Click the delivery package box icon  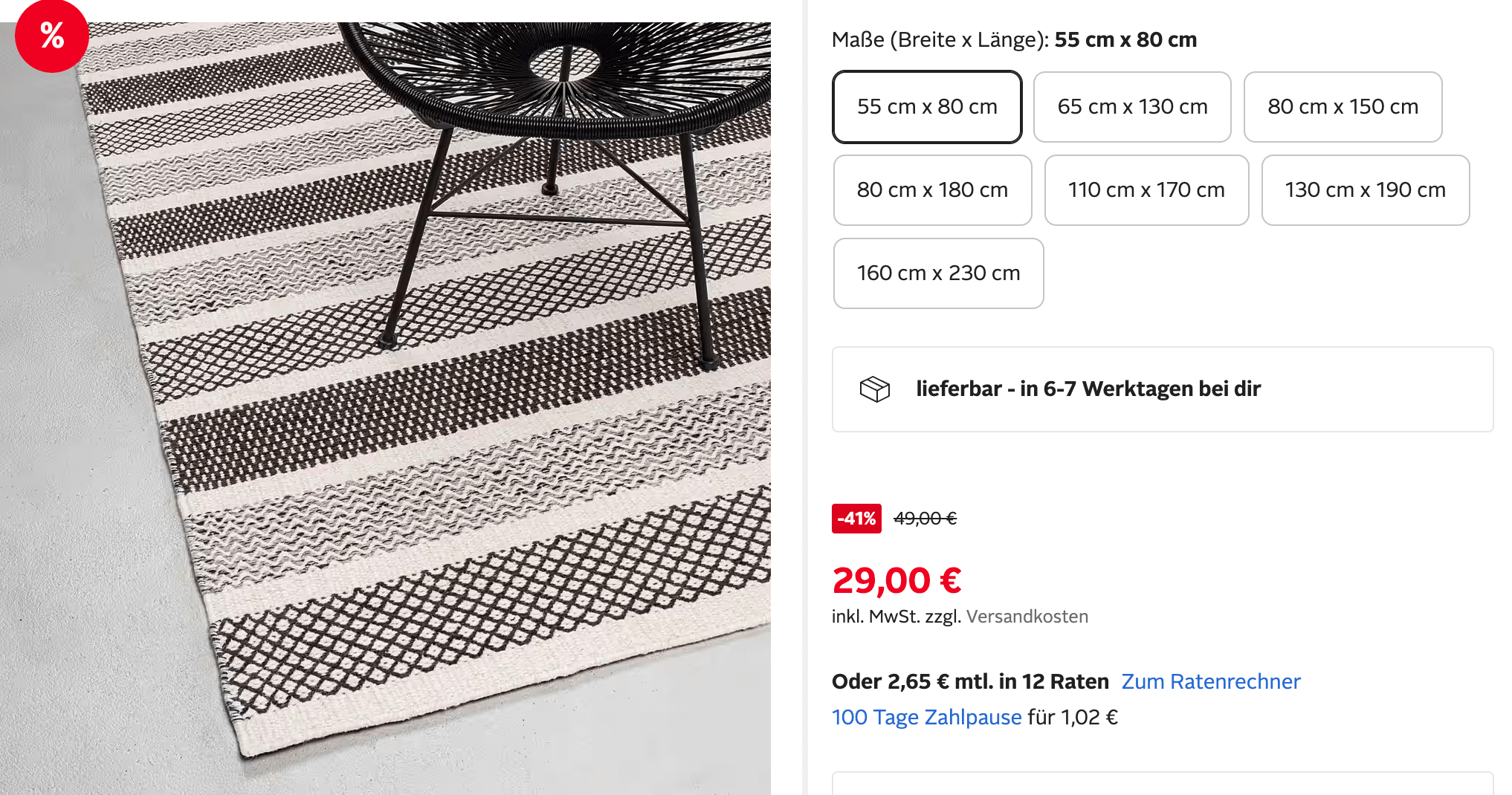tap(874, 389)
